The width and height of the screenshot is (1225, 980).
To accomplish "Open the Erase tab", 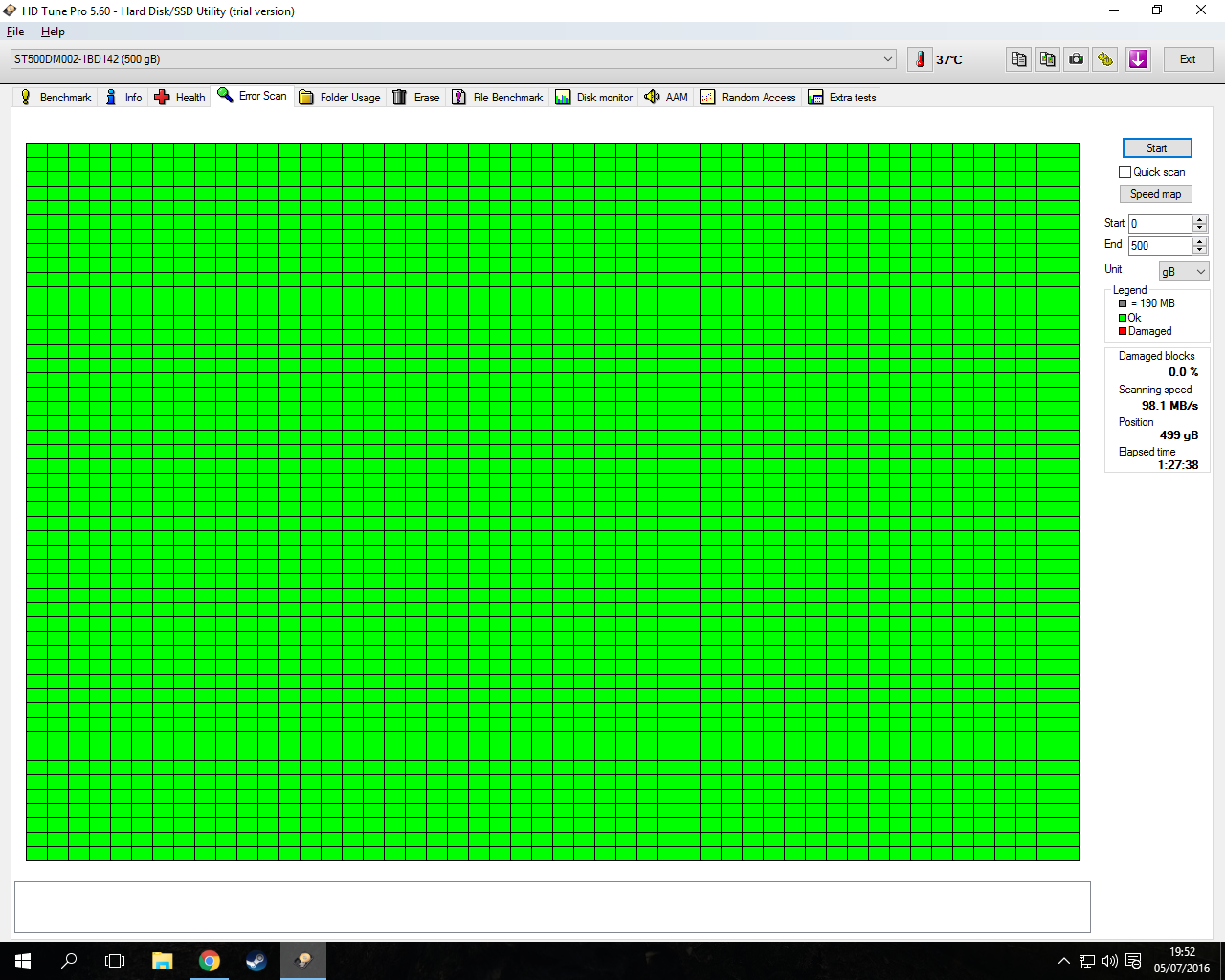I will pyautogui.click(x=416, y=98).
